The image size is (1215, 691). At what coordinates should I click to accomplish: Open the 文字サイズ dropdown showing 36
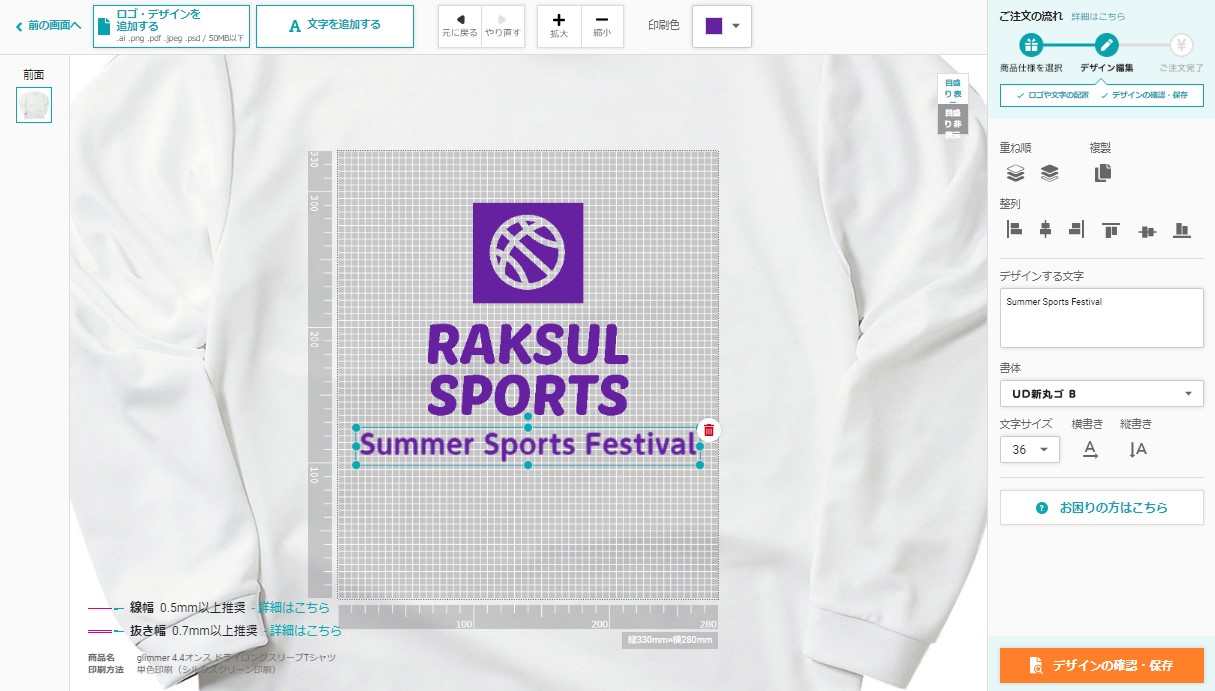pos(1030,450)
